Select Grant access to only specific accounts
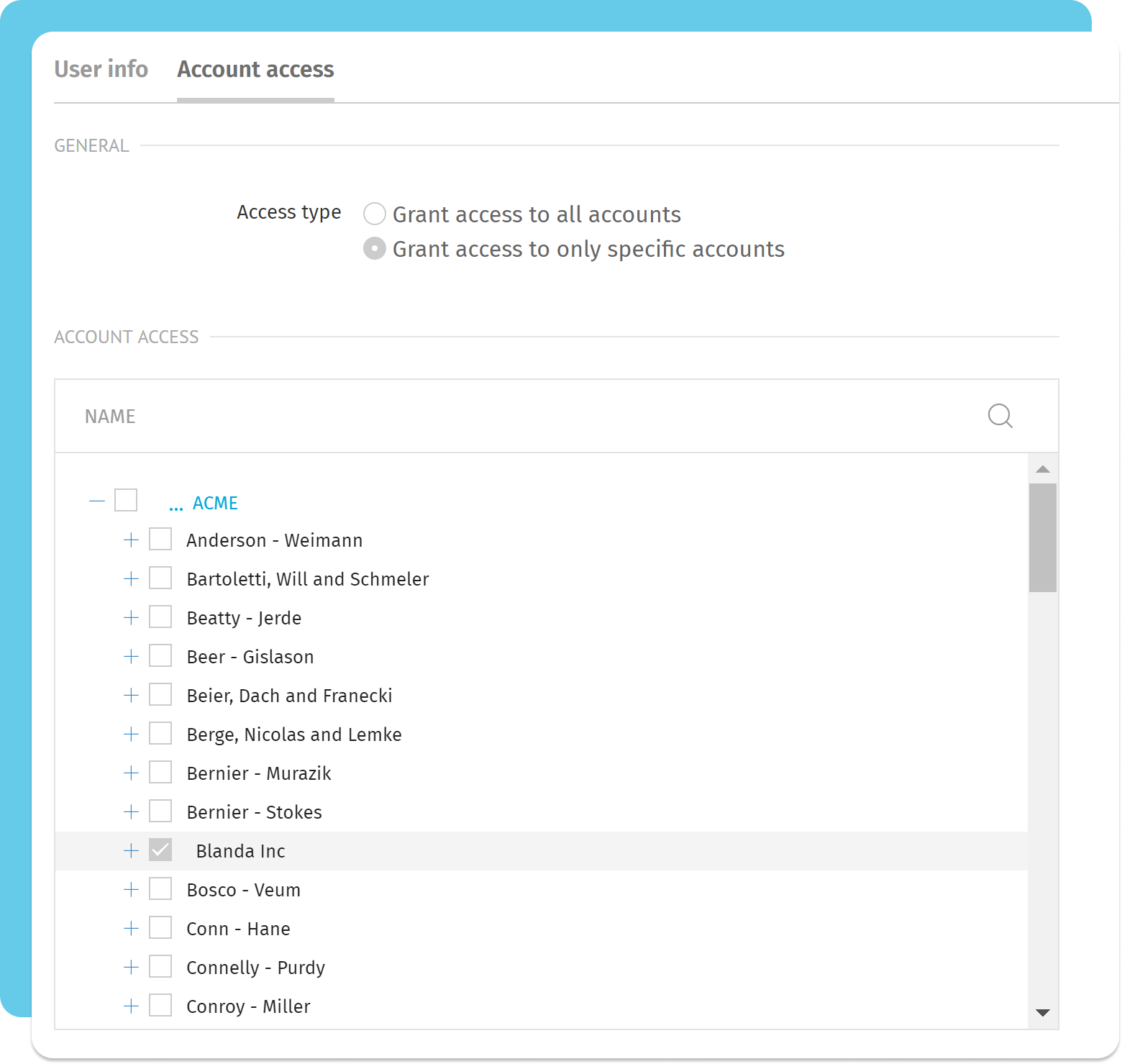Viewport: 1122px width, 1064px height. click(x=375, y=249)
